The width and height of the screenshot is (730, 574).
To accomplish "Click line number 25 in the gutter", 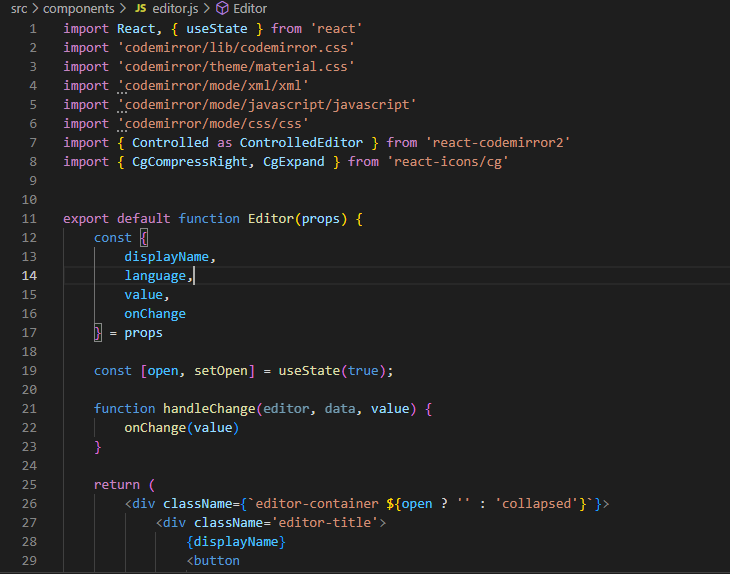I will coord(29,484).
